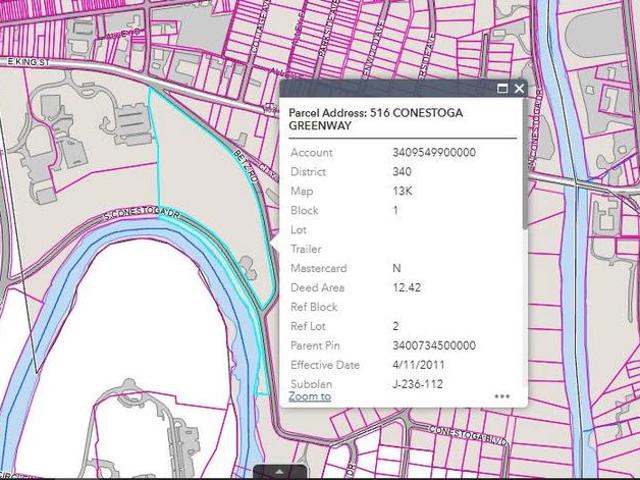Open the popup's three-dot actions menu
This screenshot has height=480, width=640.
[502, 396]
